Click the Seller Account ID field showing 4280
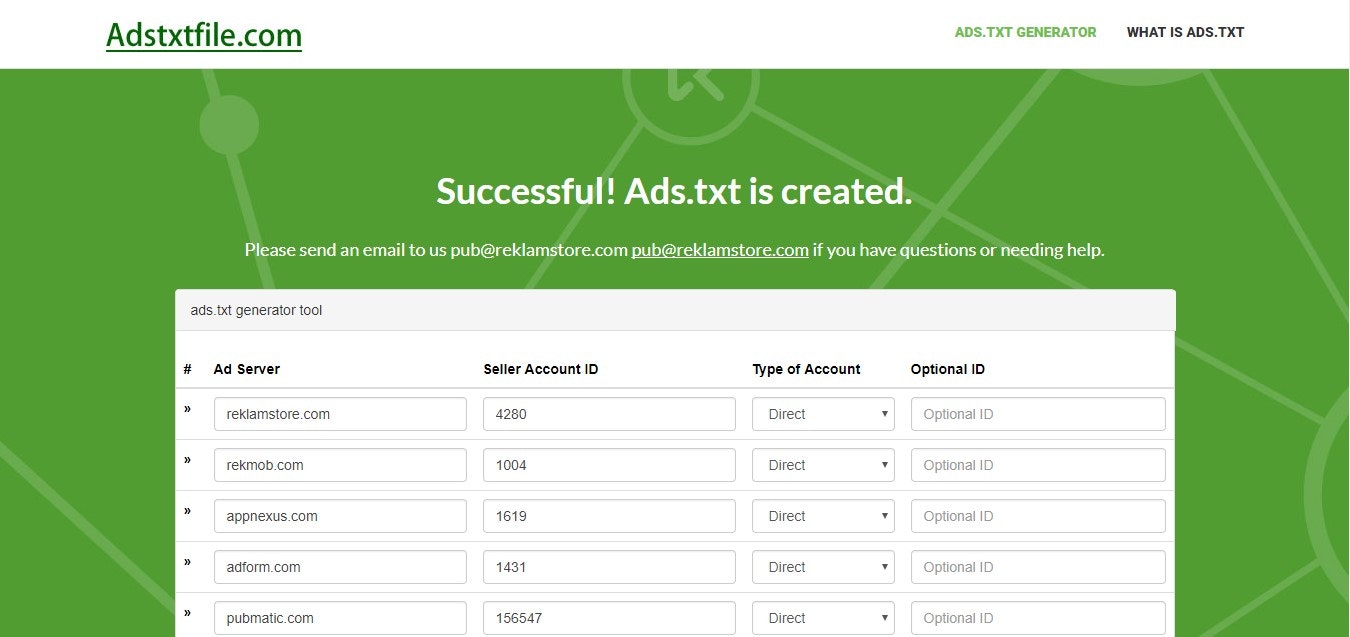1350x637 pixels. click(608, 413)
